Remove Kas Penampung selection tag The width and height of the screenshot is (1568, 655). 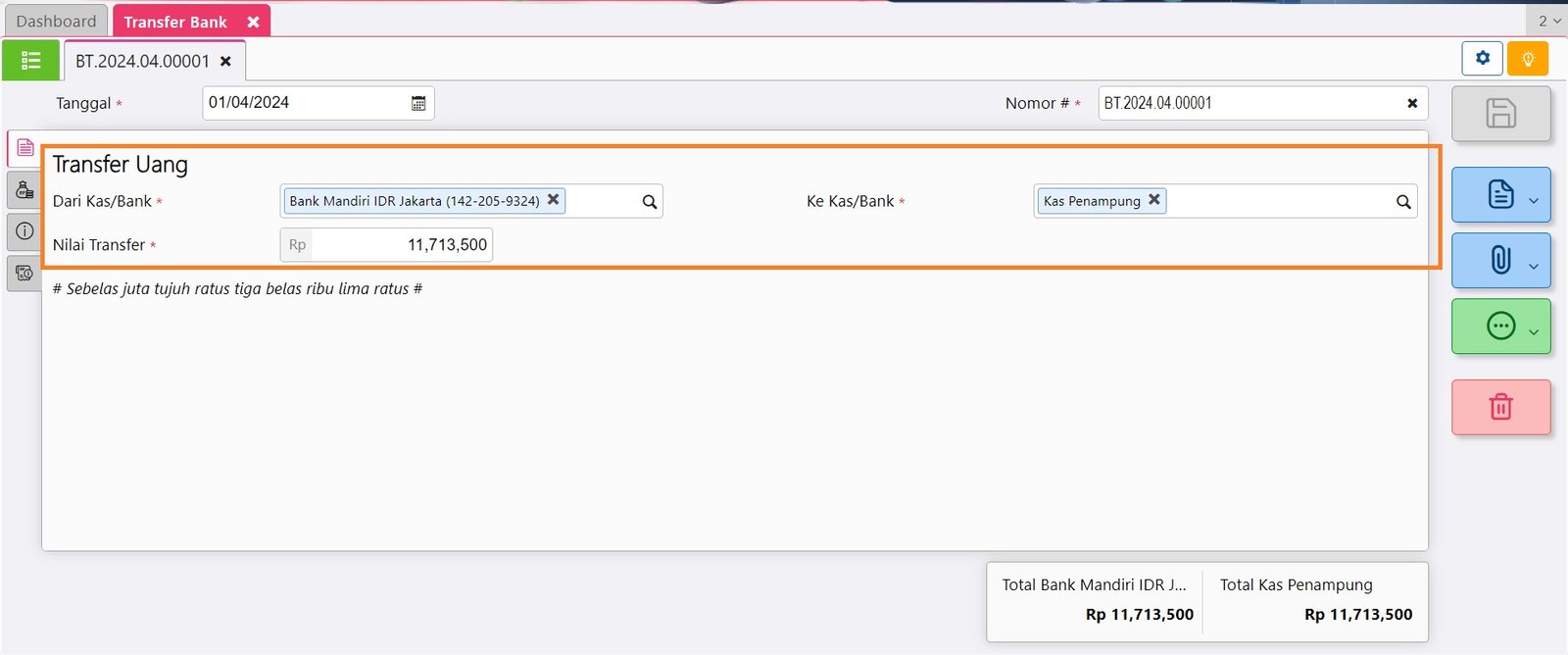pyautogui.click(x=1154, y=199)
